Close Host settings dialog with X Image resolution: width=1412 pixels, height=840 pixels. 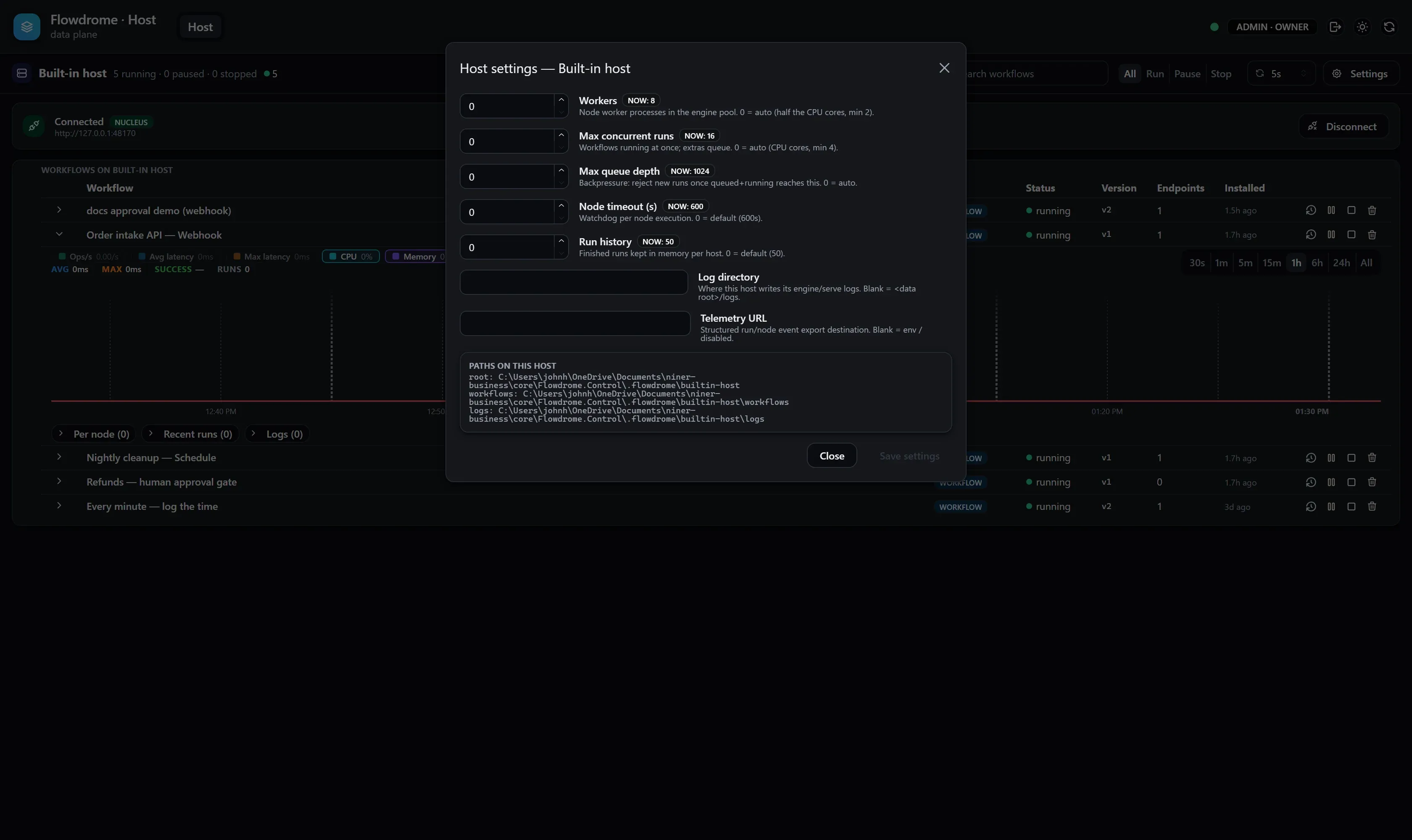click(944, 68)
